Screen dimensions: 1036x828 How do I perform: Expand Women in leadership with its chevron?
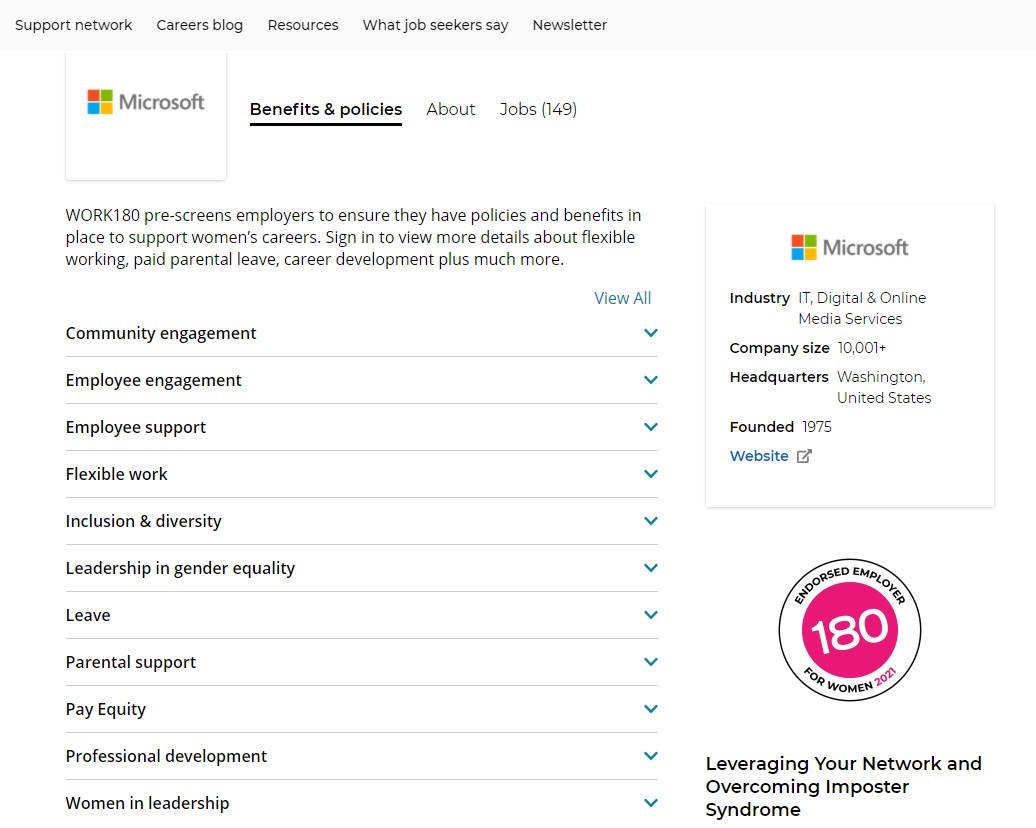pyautogui.click(x=651, y=803)
